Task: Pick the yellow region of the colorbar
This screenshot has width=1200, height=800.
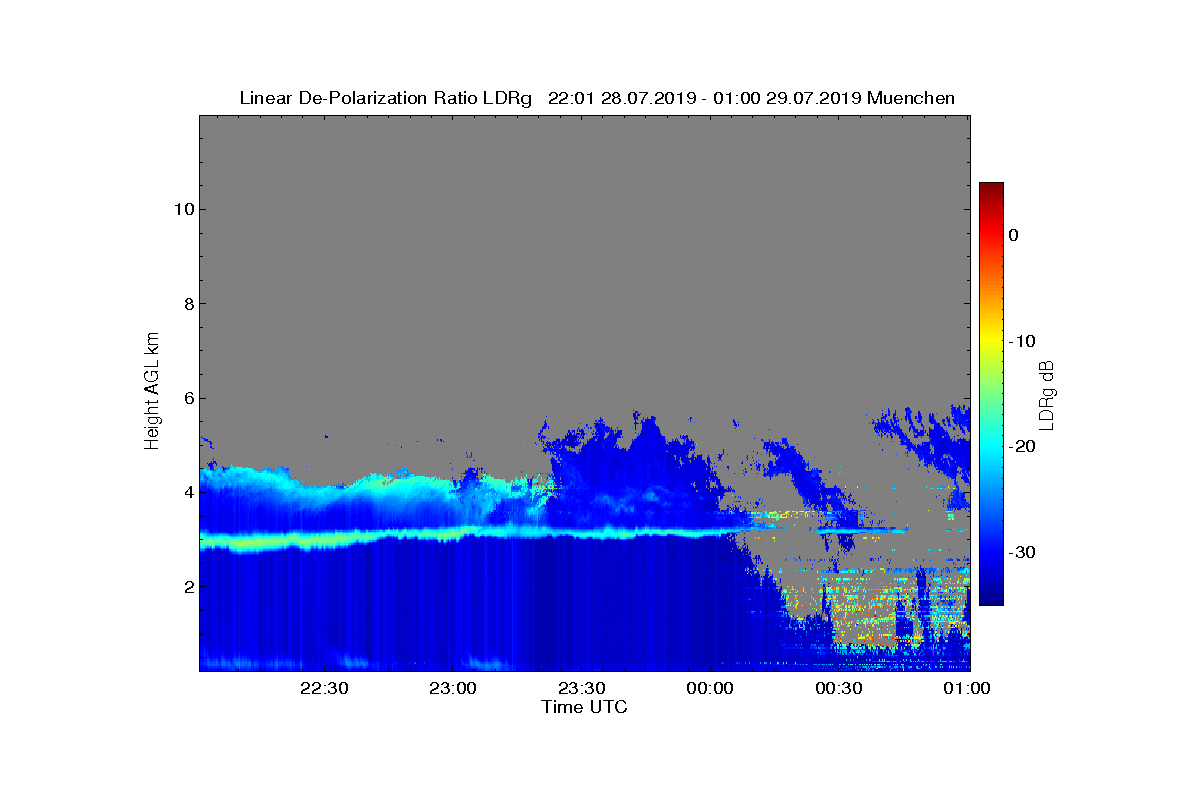Action: pos(991,341)
